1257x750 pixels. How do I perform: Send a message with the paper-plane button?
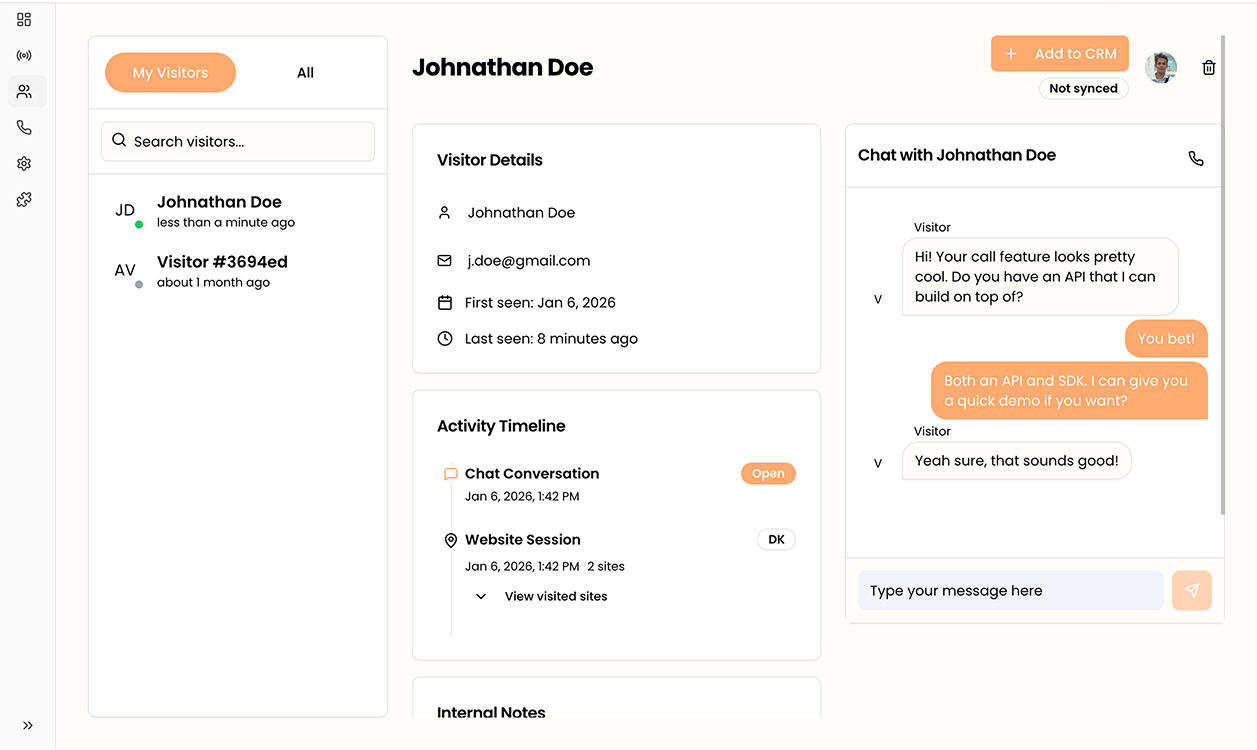(1191, 590)
